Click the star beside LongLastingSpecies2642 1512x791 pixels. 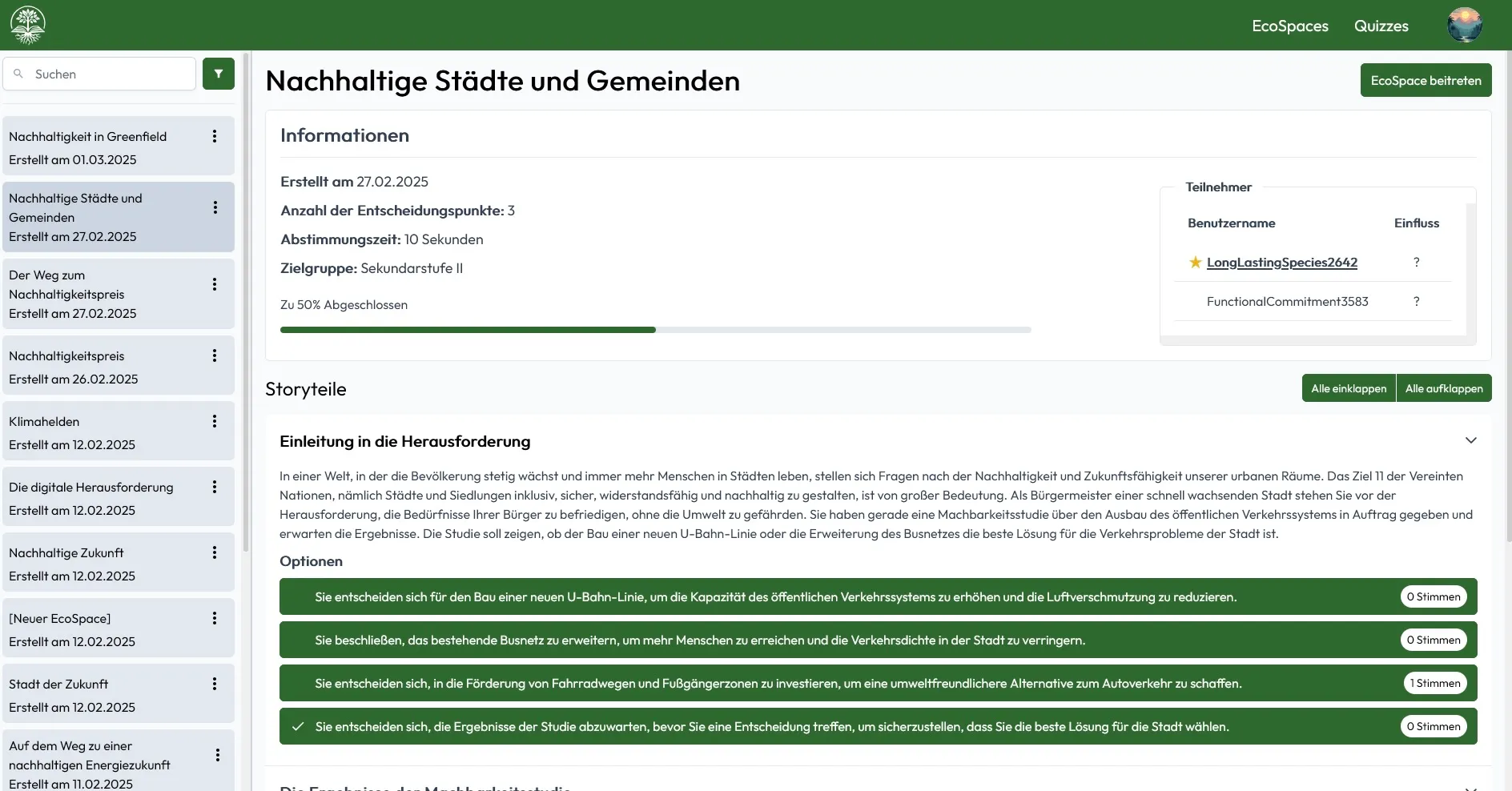pyautogui.click(x=1194, y=263)
